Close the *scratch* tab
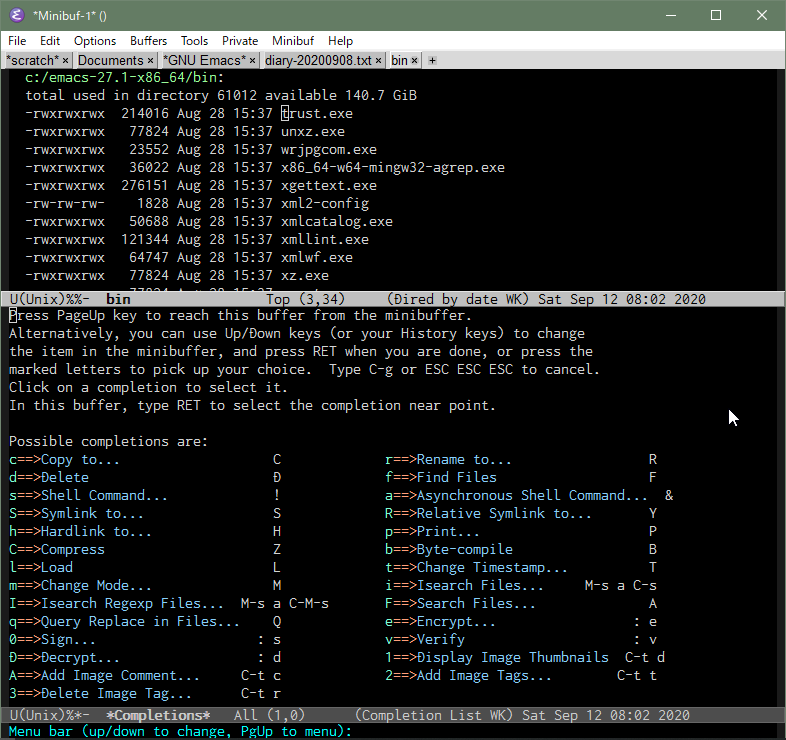 [65, 61]
